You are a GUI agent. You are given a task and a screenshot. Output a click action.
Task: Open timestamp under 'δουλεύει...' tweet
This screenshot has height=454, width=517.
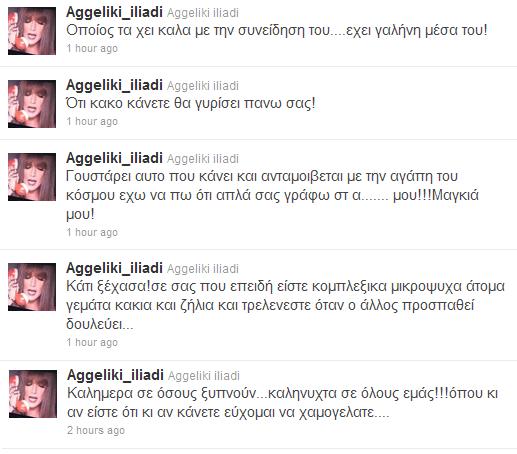[x=92, y=342]
